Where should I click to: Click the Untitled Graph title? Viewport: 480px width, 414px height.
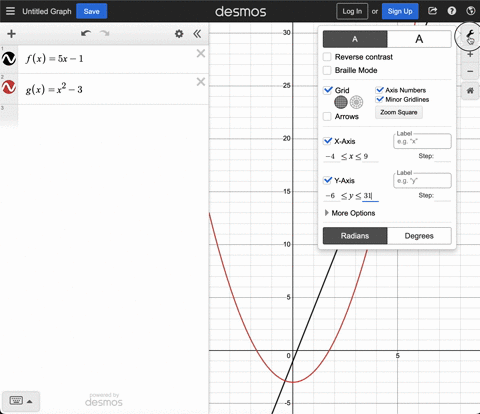coord(47,11)
